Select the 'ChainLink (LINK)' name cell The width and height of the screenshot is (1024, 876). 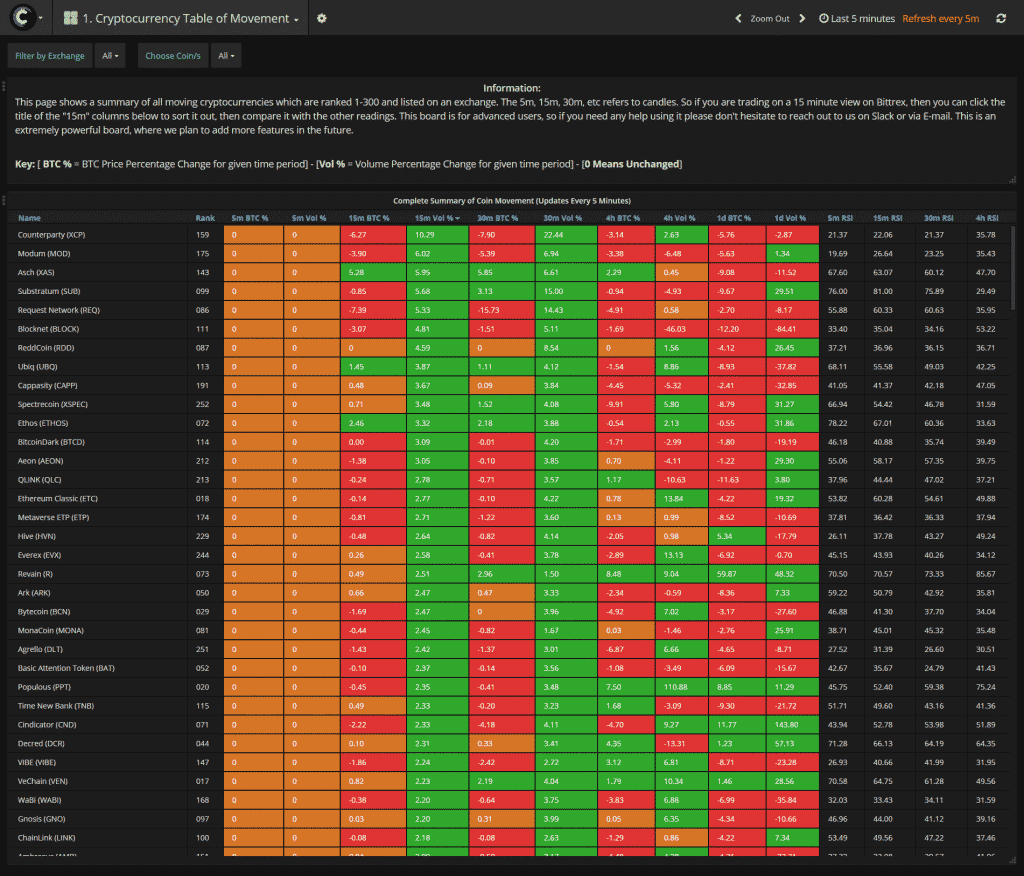[98, 837]
